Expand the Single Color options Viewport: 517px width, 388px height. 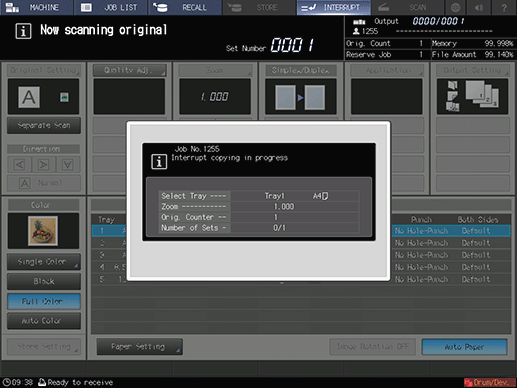point(44,262)
